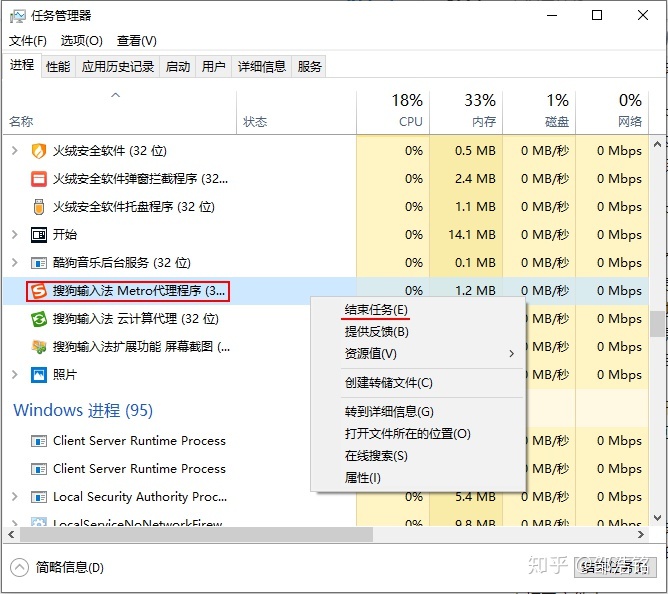Click the Task Manager title bar icon

[17, 16]
